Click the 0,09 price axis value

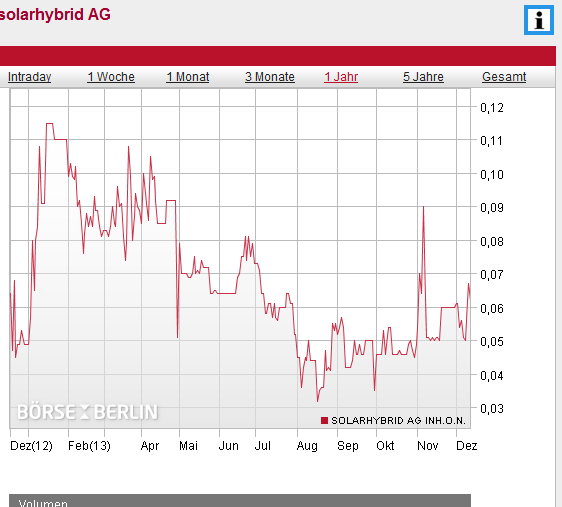[492, 207]
